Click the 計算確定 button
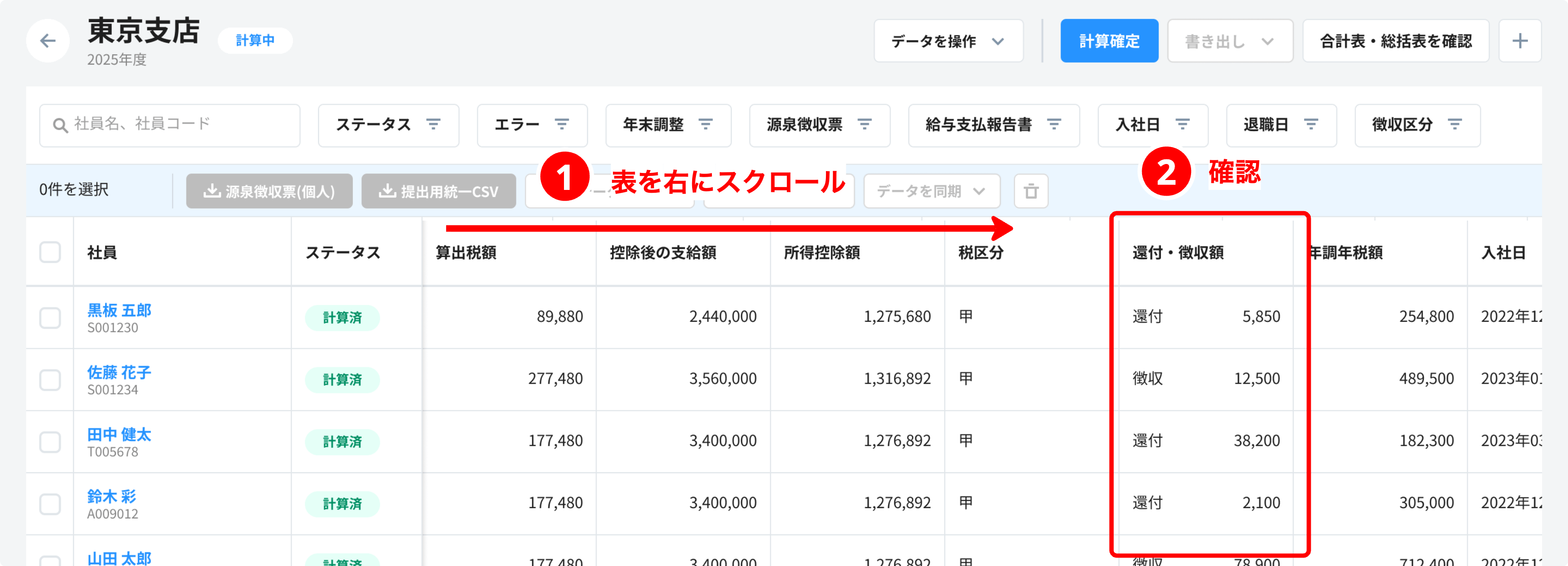This screenshot has width=1568, height=566. pos(1109,41)
